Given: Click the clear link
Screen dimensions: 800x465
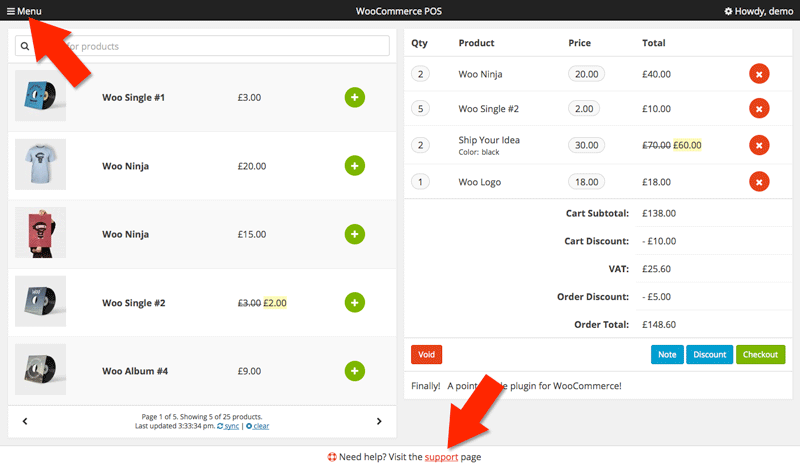Looking at the screenshot, I should click(x=260, y=426).
